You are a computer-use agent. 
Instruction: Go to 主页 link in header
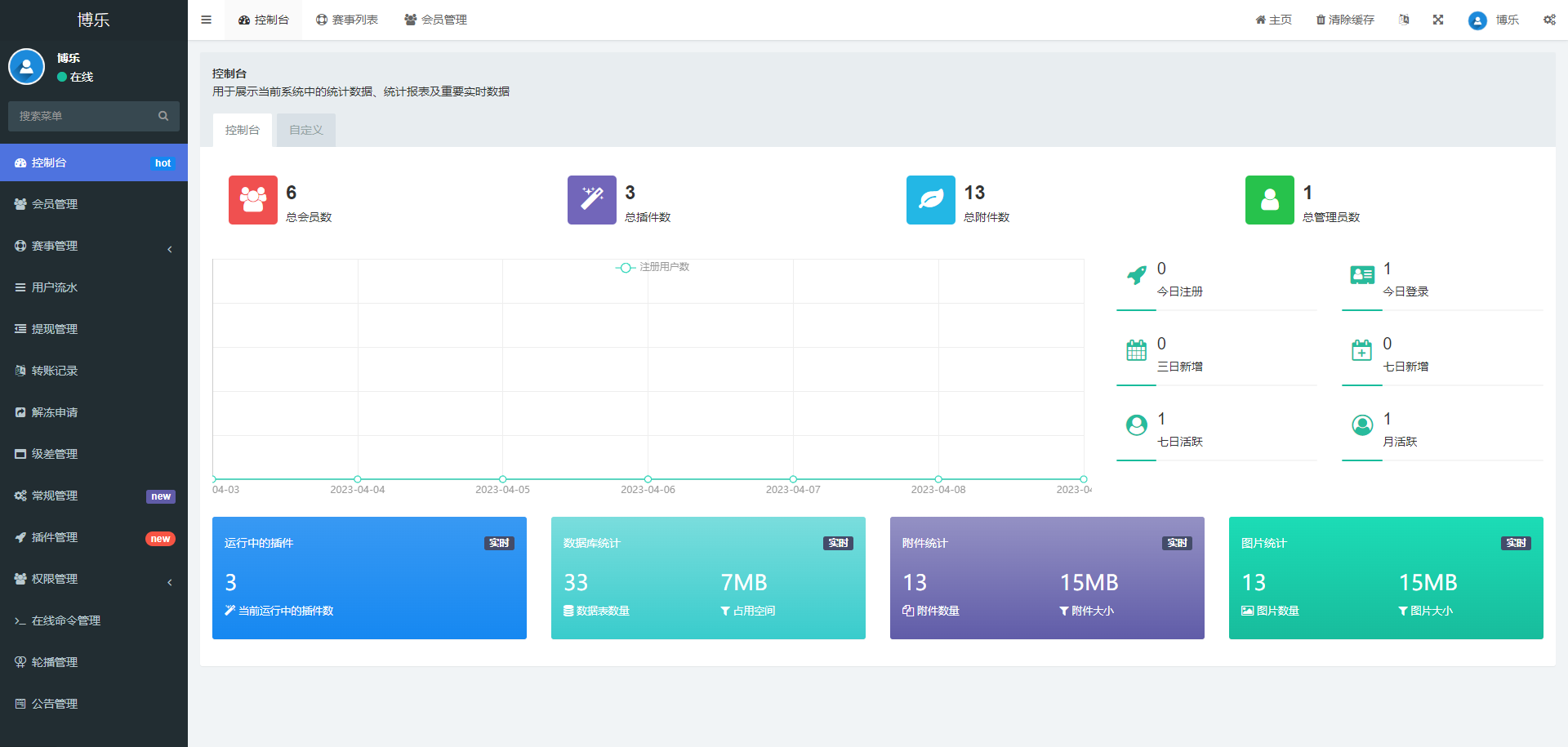click(1274, 20)
